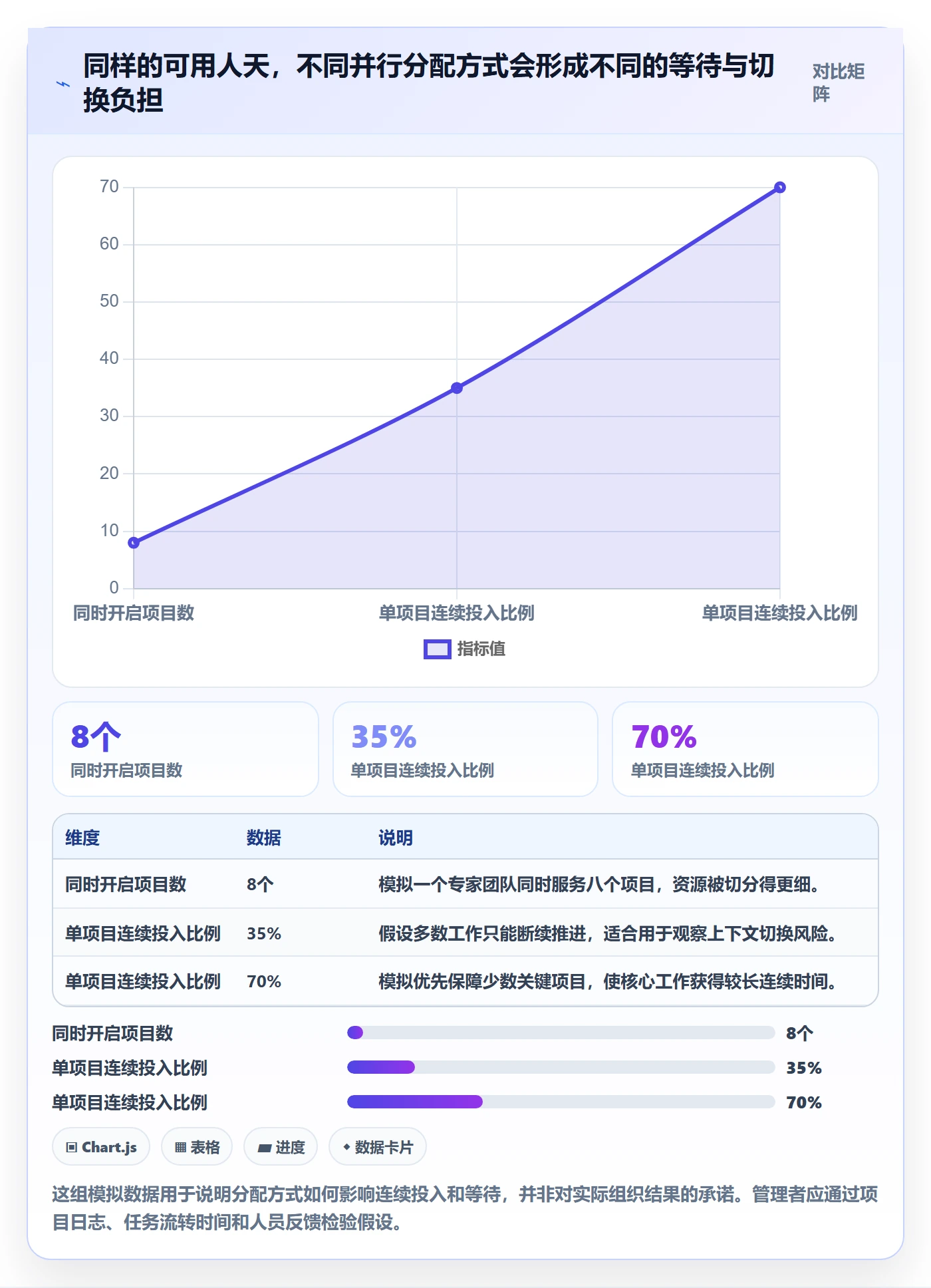Click the y-axis label 70
Image resolution: width=931 pixels, height=1288 pixels.
[x=109, y=186]
